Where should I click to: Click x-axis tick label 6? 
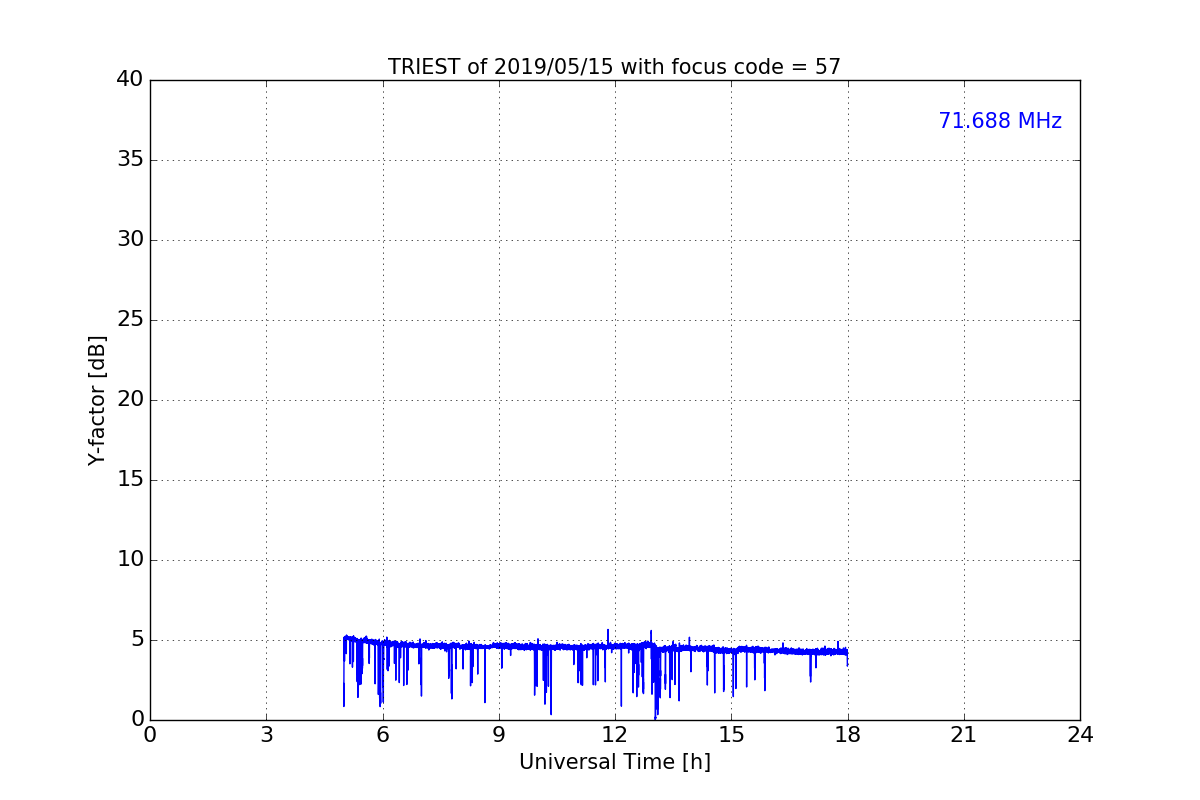[383, 735]
